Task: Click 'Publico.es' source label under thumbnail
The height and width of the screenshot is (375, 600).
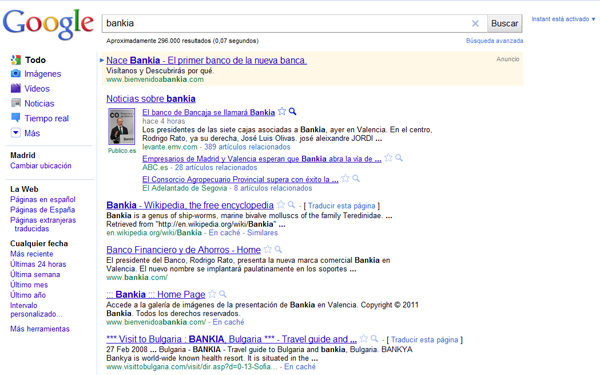Action: pos(122,151)
